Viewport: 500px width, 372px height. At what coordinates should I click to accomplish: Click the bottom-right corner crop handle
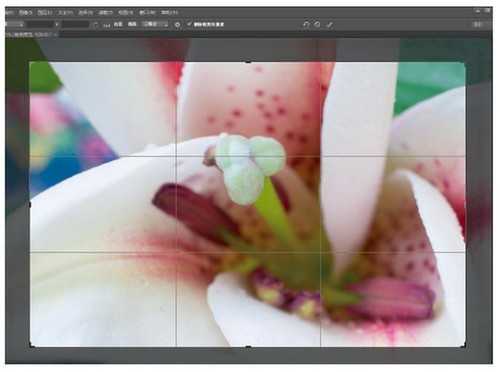(464, 346)
